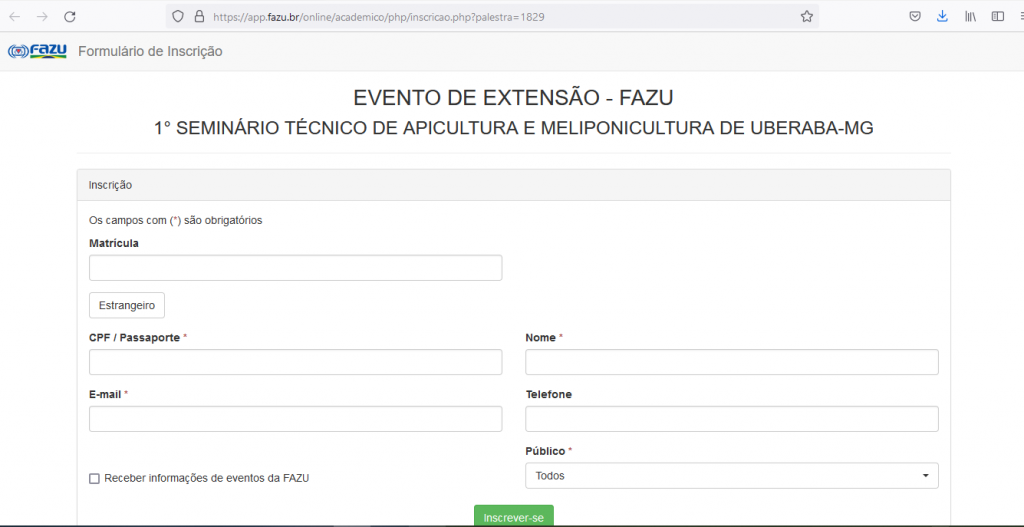This screenshot has height=527, width=1024.
Task: Select the Nome text field
Action: pos(731,362)
